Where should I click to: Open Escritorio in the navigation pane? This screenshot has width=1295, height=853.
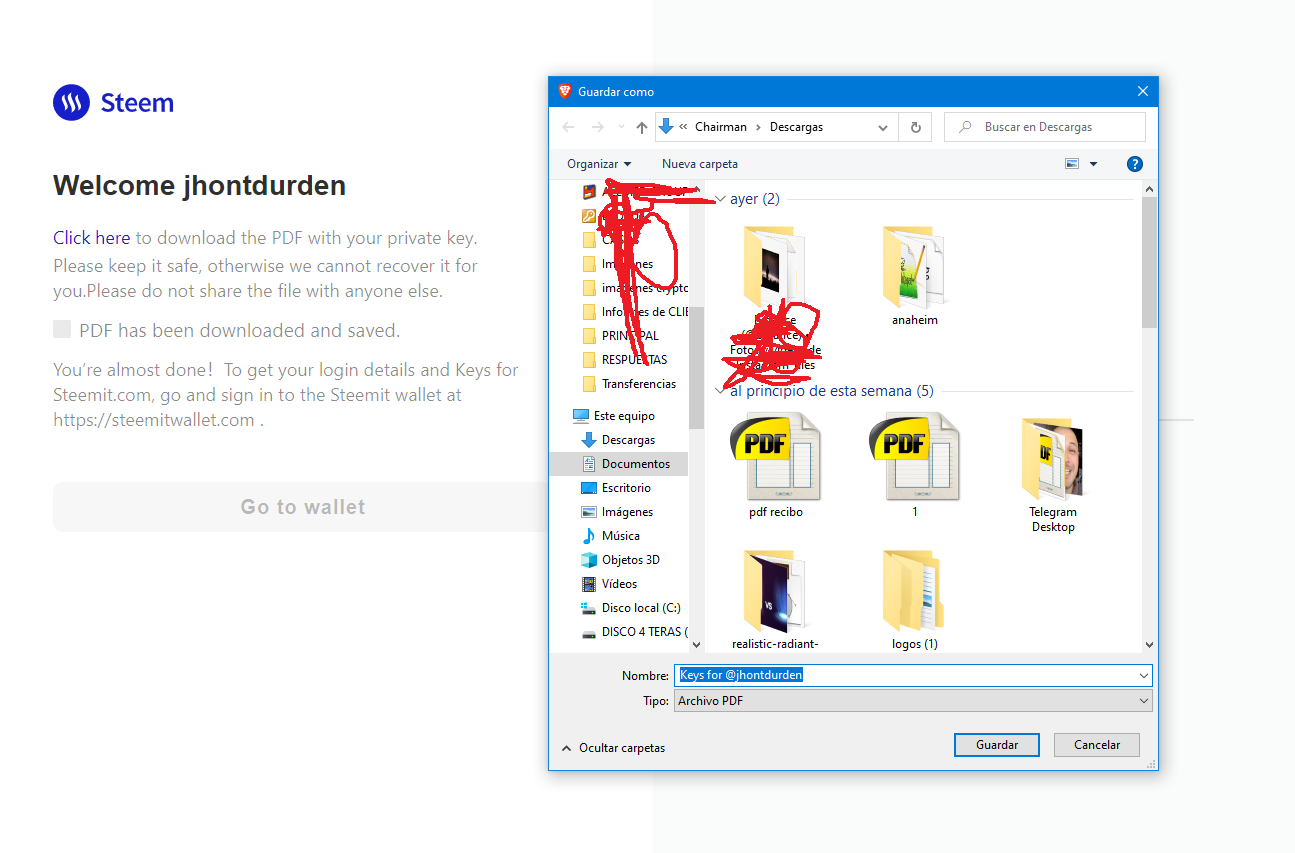[617, 488]
